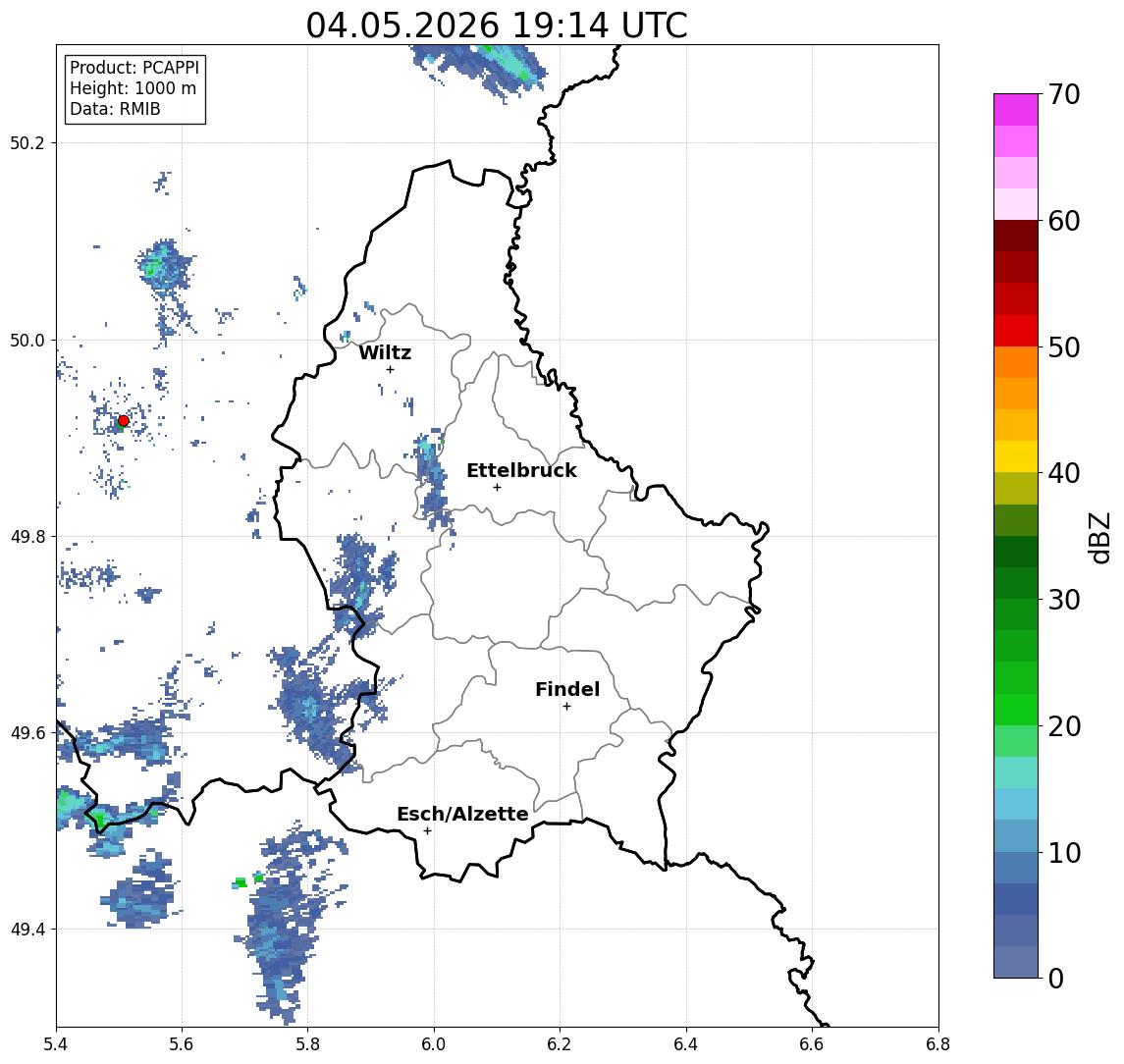Click the Esch/Alzette station cross marker

click(x=427, y=831)
